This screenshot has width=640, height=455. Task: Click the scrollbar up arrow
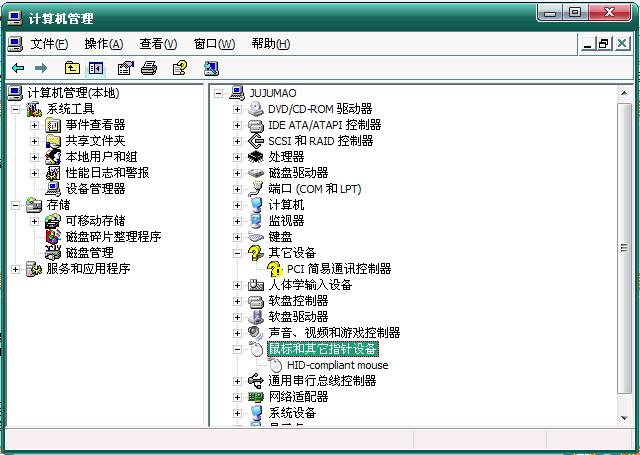coord(624,93)
